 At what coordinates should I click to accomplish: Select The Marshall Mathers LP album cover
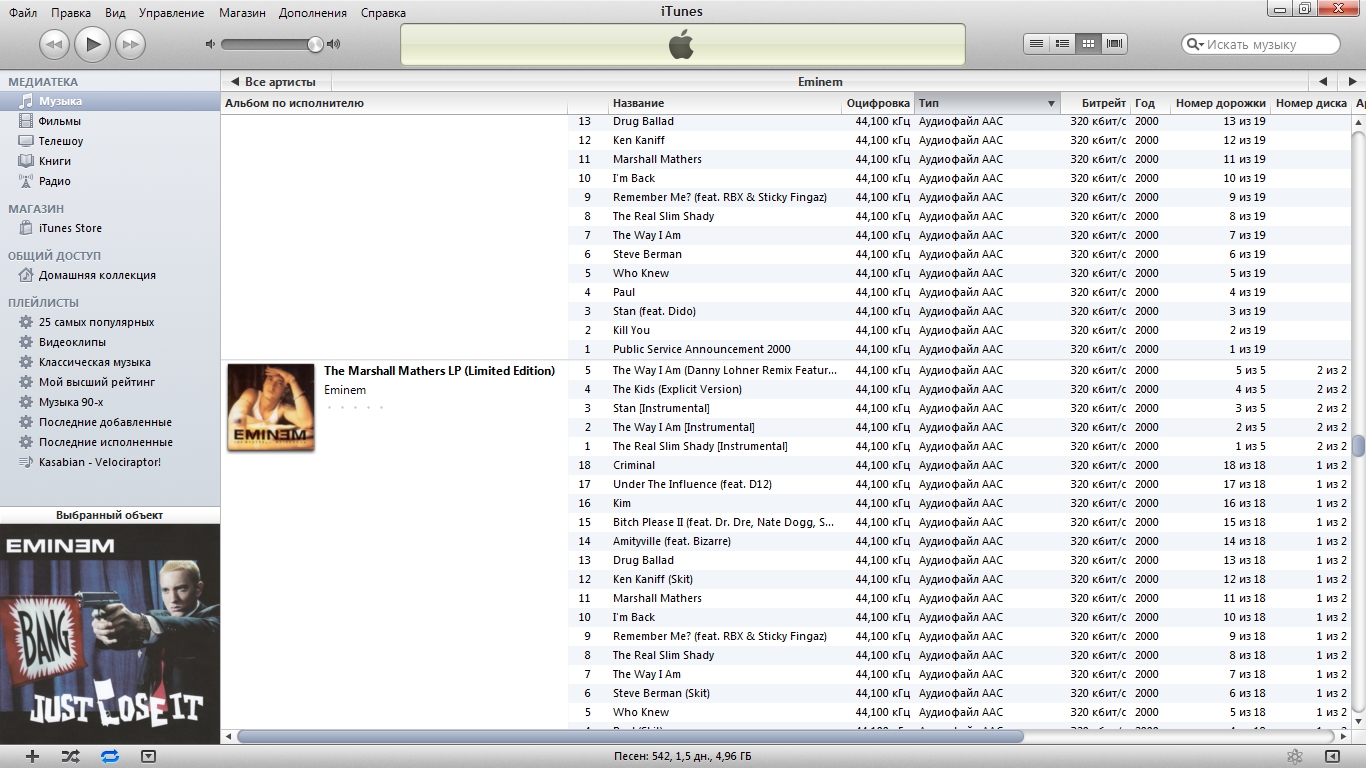[271, 407]
